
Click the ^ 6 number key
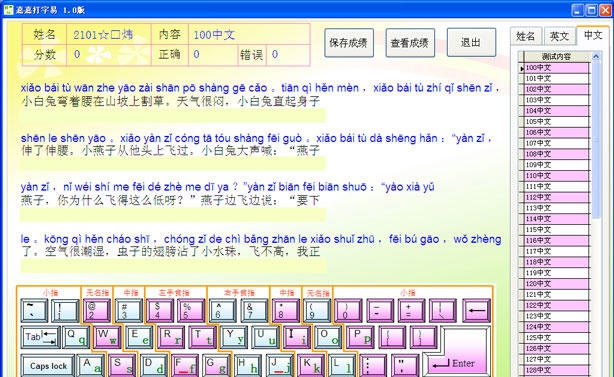[x=223, y=311]
